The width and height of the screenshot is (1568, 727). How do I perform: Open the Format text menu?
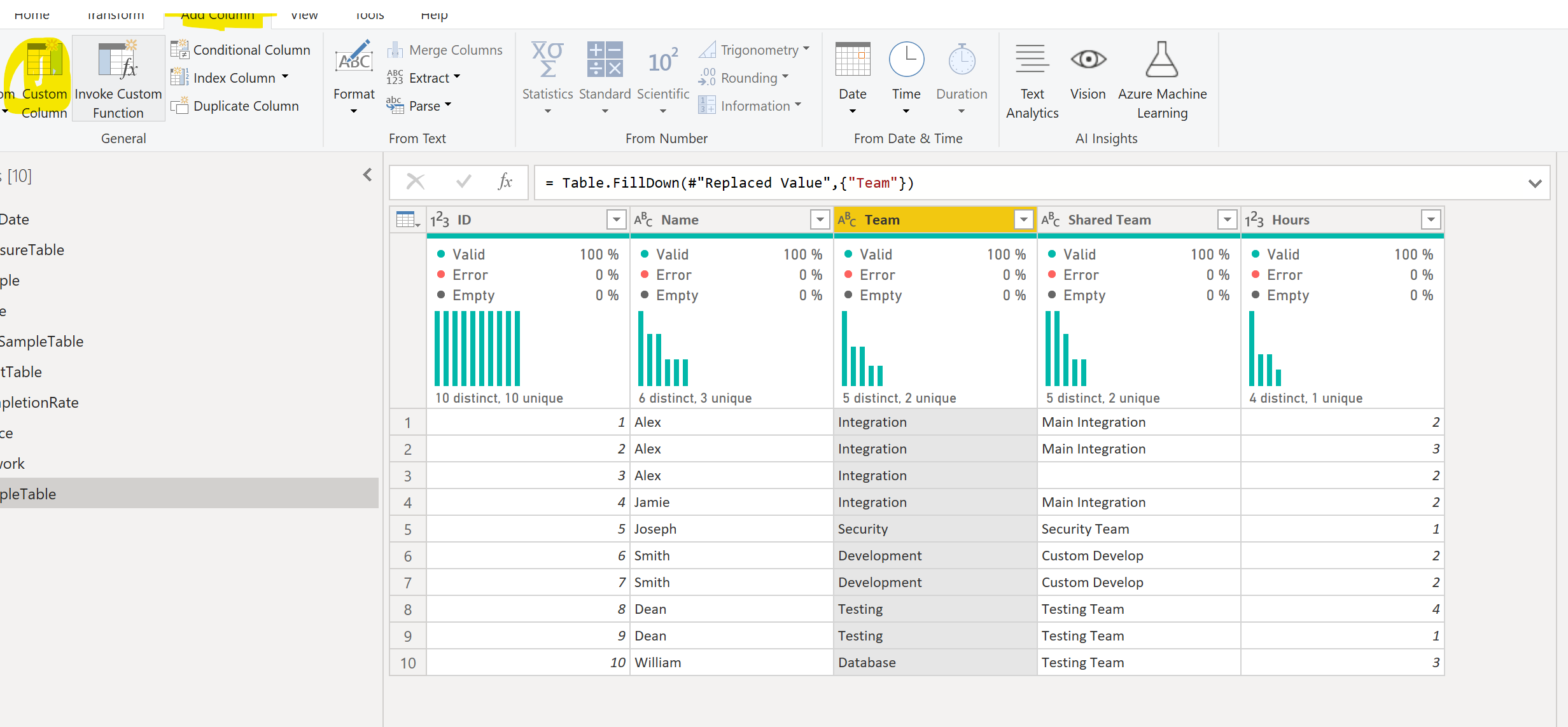[x=354, y=79]
